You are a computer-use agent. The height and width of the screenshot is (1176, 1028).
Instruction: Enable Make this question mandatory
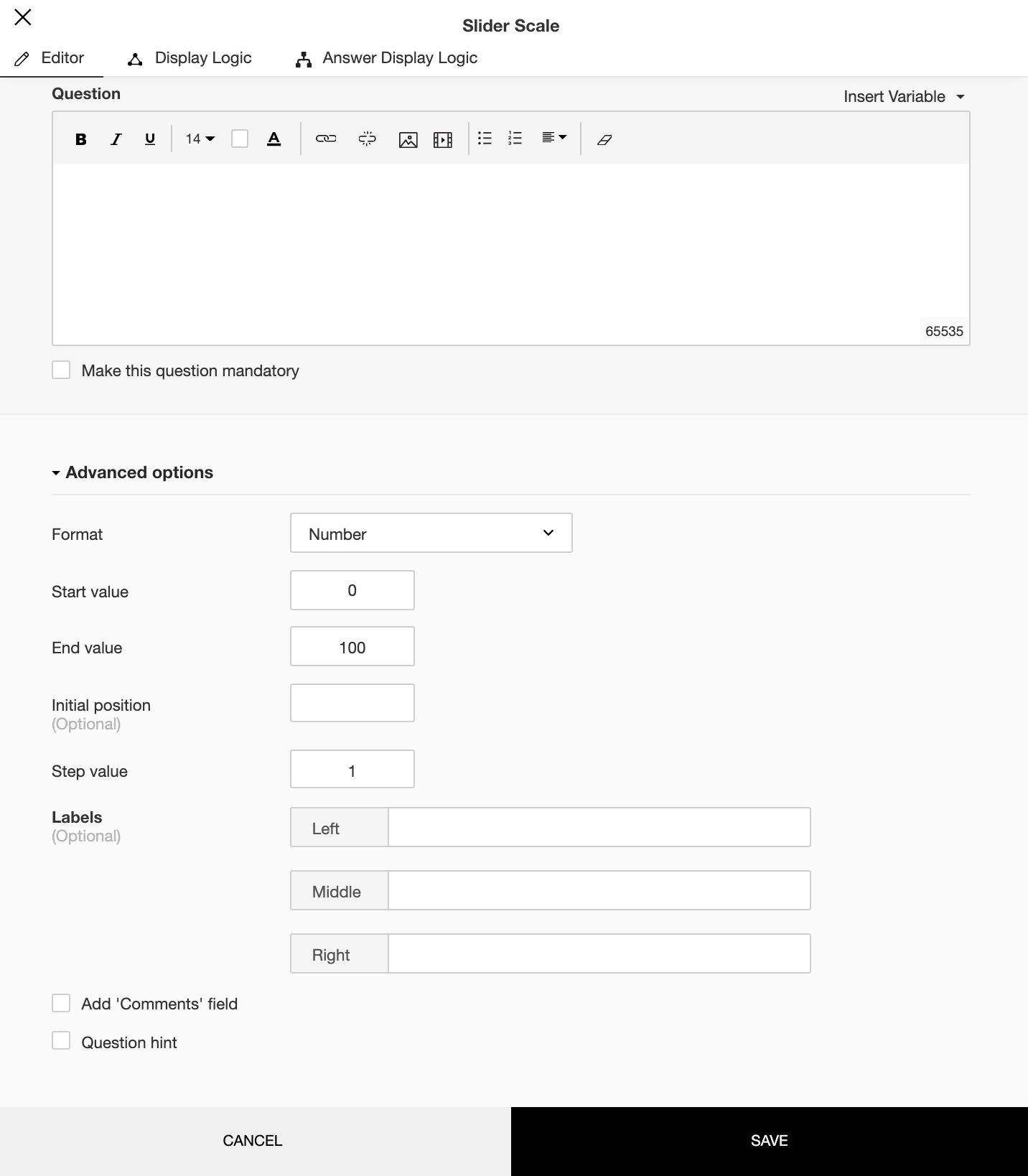pos(61,370)
